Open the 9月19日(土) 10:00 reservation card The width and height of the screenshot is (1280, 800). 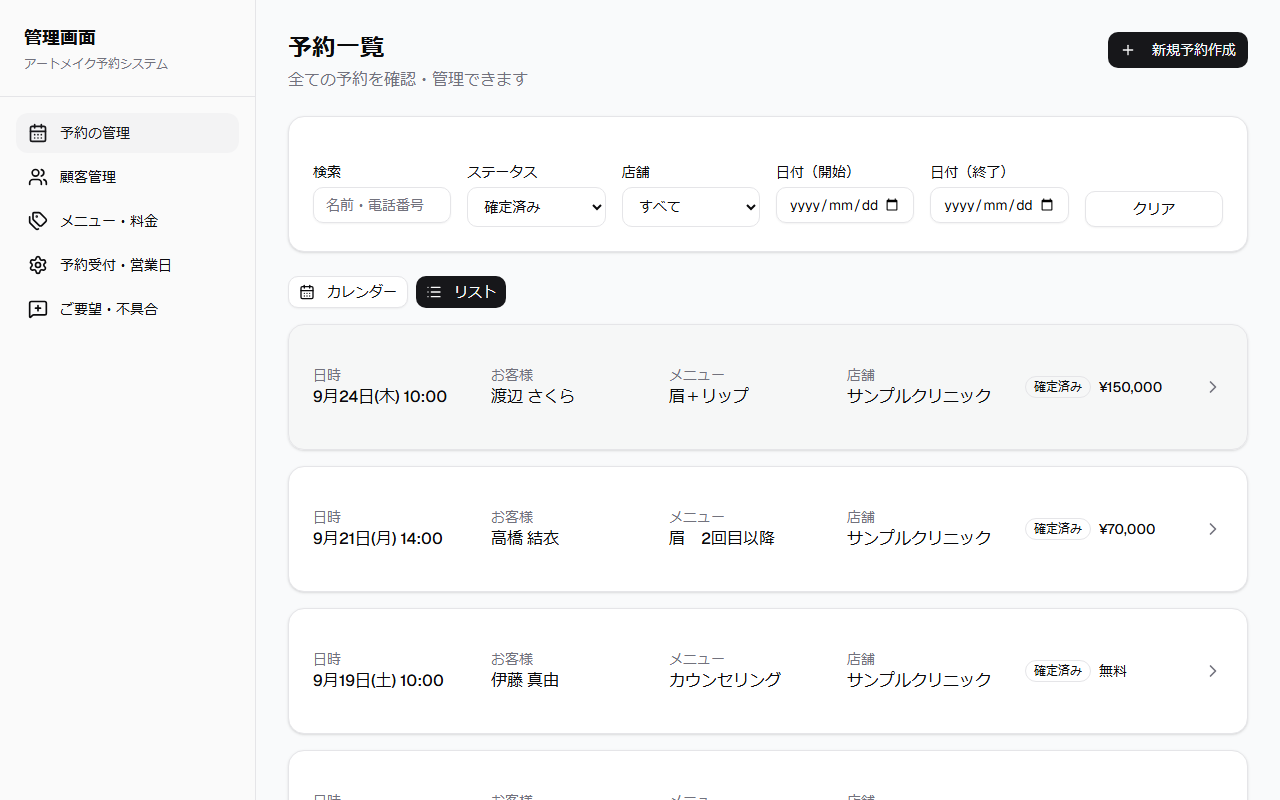[768, 671]
